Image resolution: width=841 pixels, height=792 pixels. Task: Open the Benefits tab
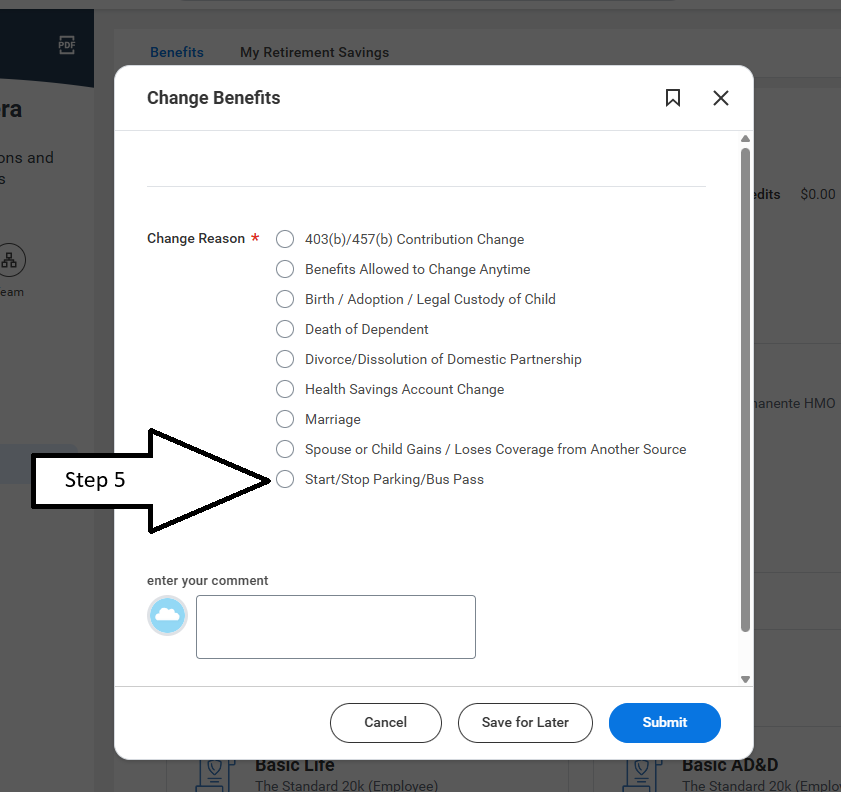point(177,53)
